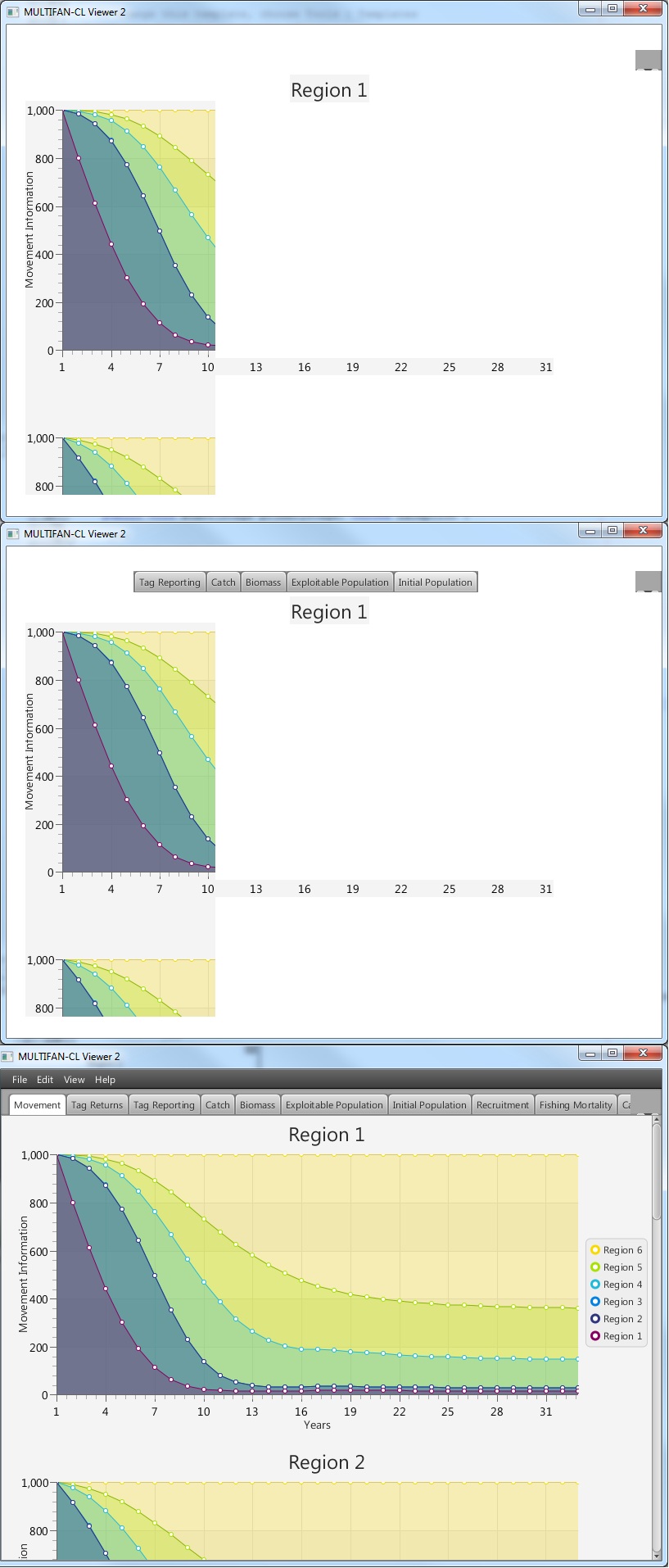Select Biomass tab in the middle window

(x=263, y=582)
